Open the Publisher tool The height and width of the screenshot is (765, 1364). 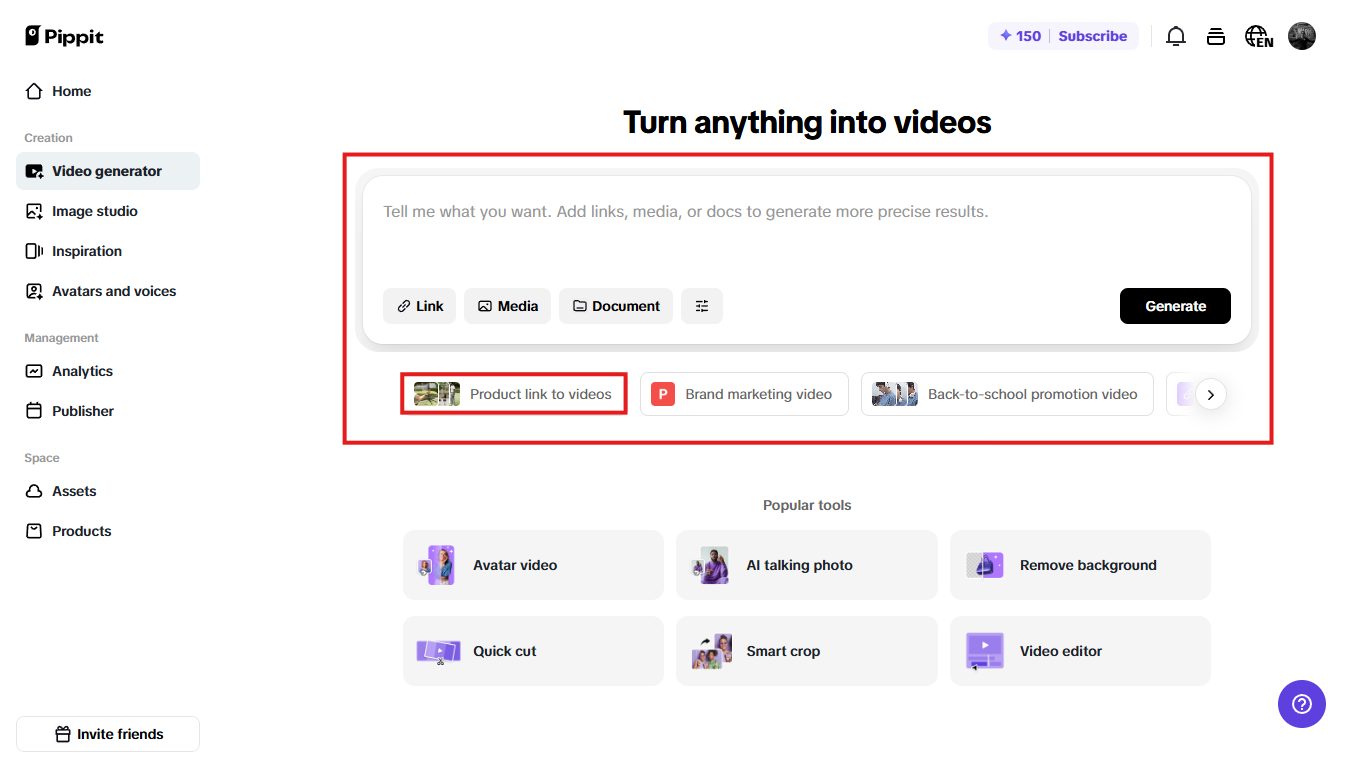tap(81, 410)
